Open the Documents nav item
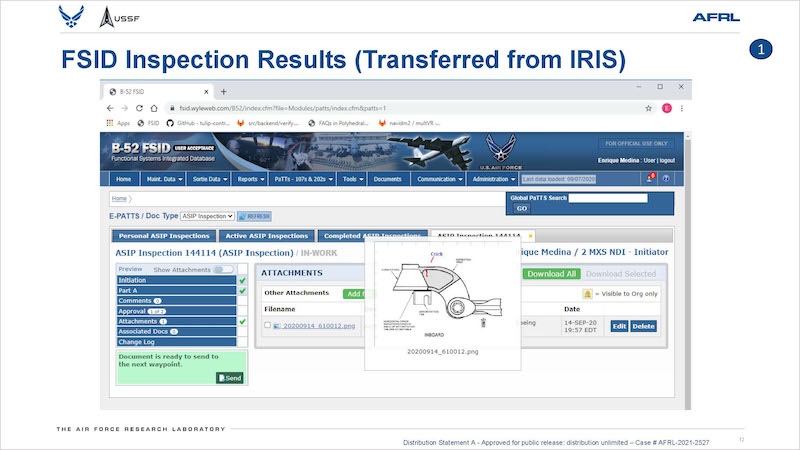Screen dimensions: 800x450 pyautogui.click(x=388, y=179)
